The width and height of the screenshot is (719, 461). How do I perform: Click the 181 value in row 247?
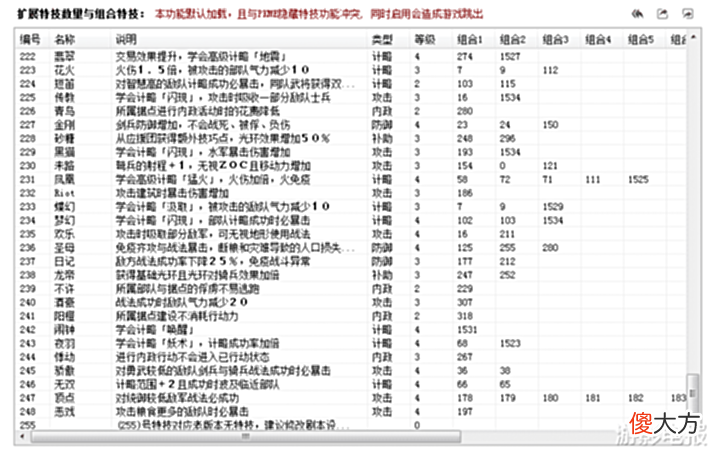pyautogui.click(x=592, y=398)
